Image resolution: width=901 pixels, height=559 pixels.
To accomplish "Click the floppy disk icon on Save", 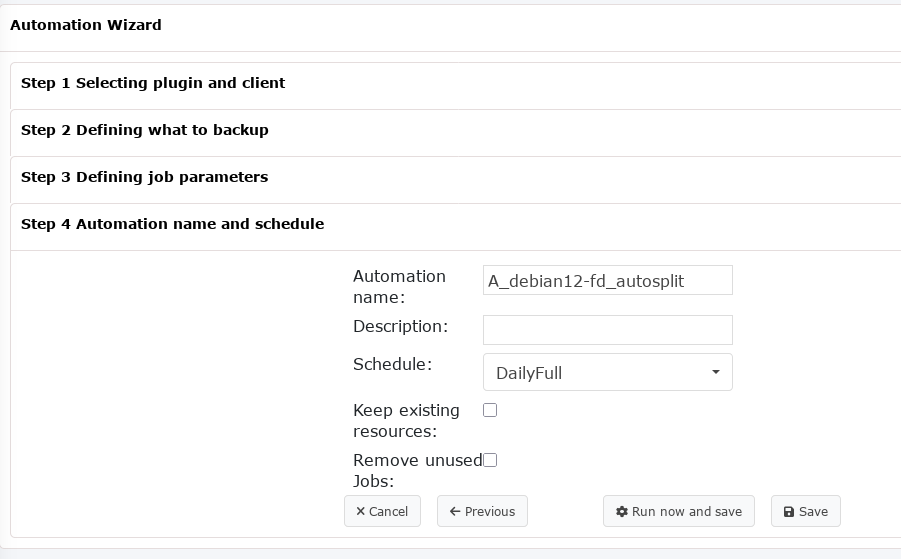I will point(789,512).
